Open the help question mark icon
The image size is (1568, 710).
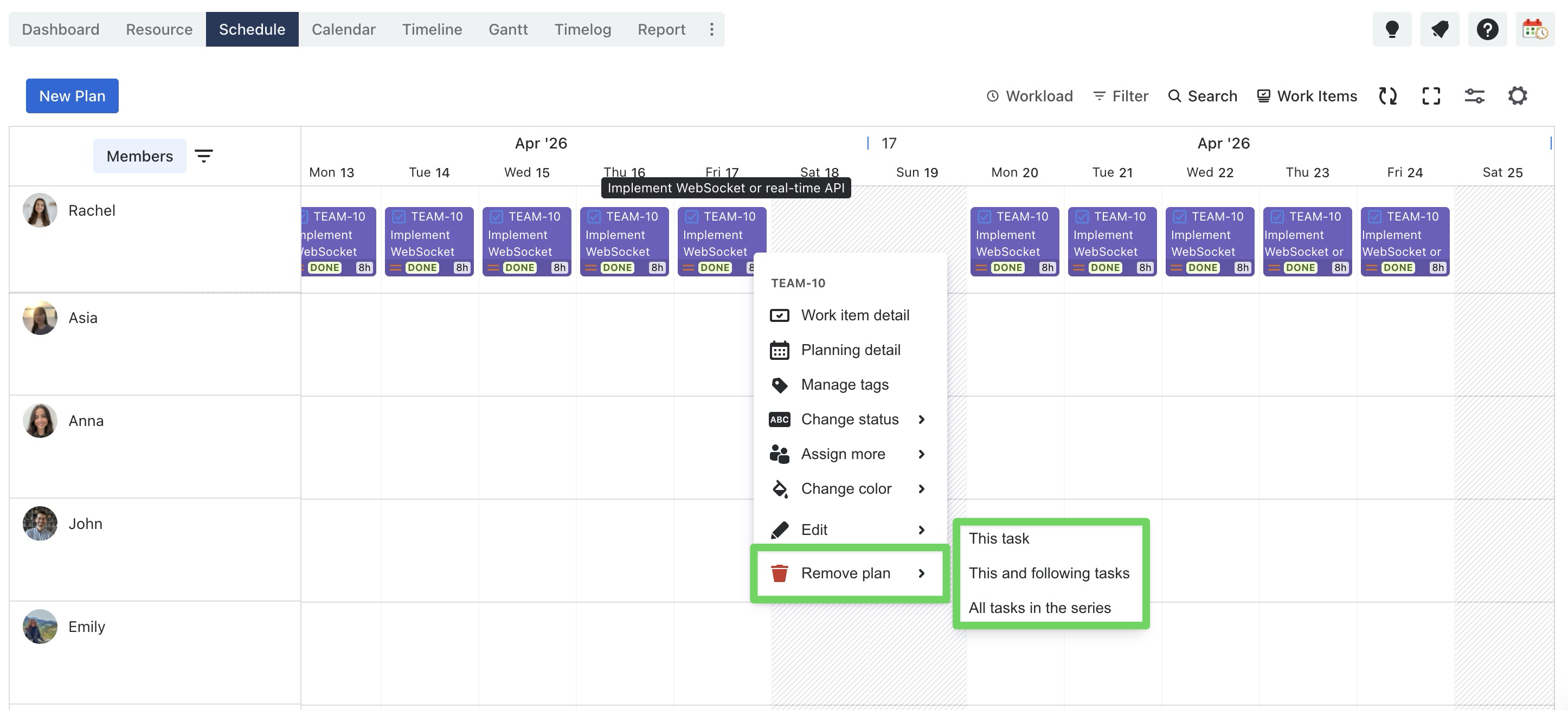[1487, 29]
